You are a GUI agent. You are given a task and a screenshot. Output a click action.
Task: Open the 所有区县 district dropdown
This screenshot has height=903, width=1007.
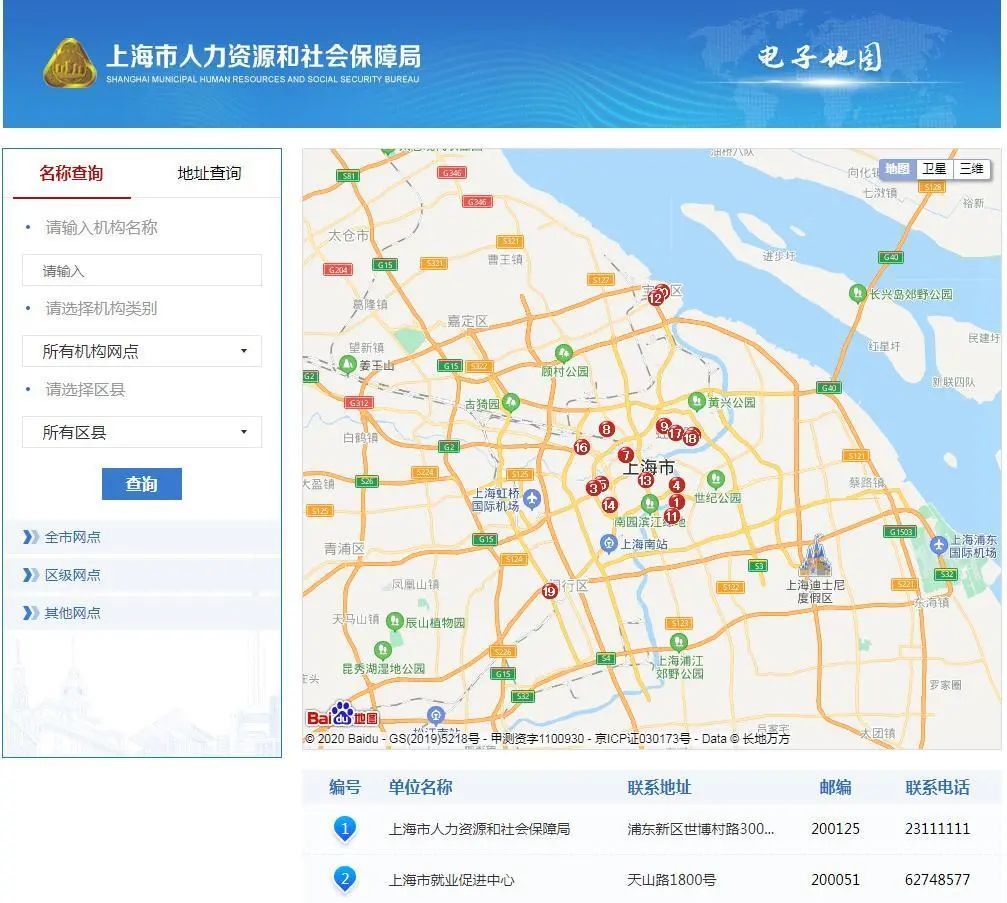(142, 432)
